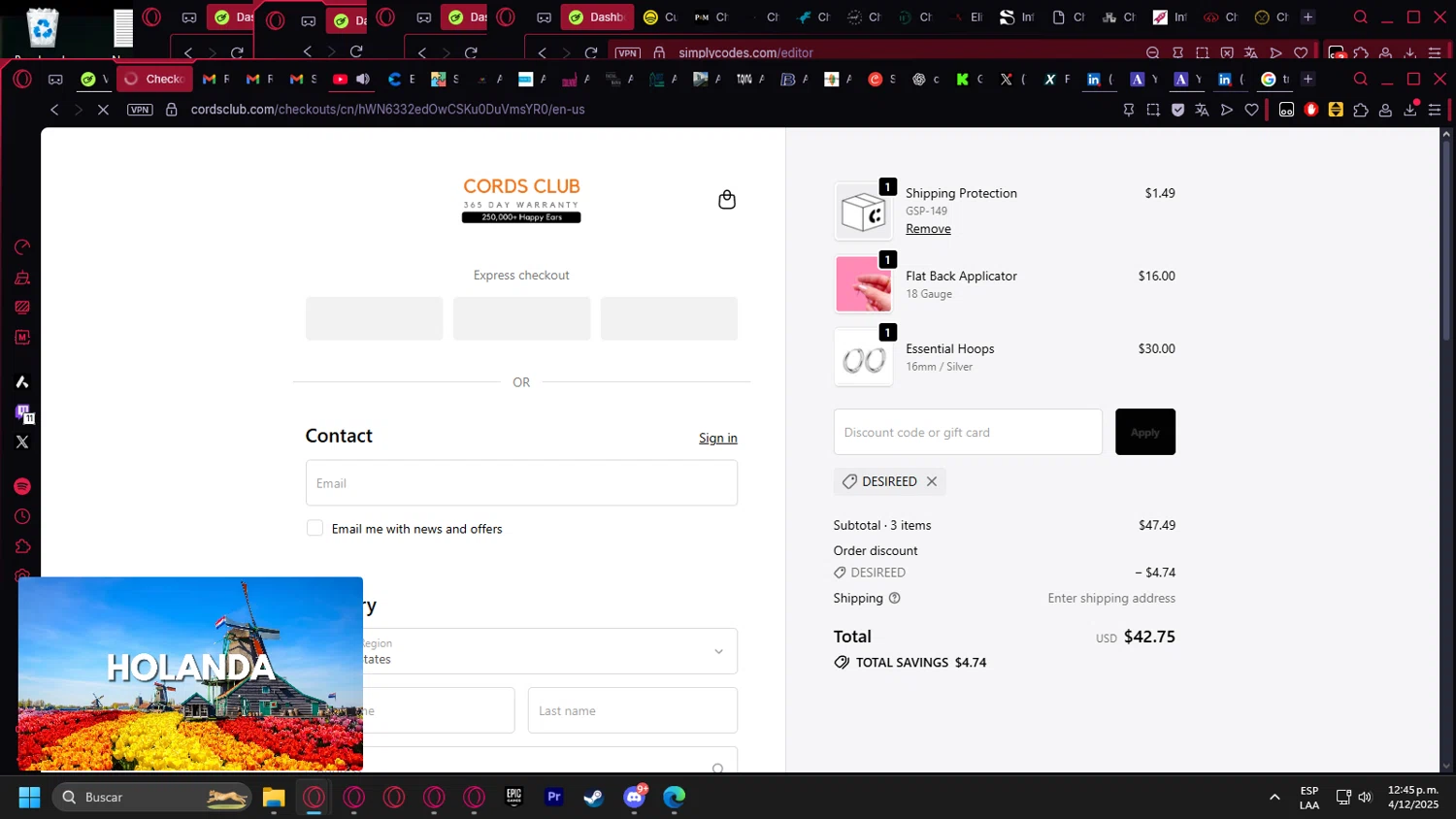Screen dimensions: 1456x819
Task: Show hidden system tray icons
Action: click(1274, 797)
